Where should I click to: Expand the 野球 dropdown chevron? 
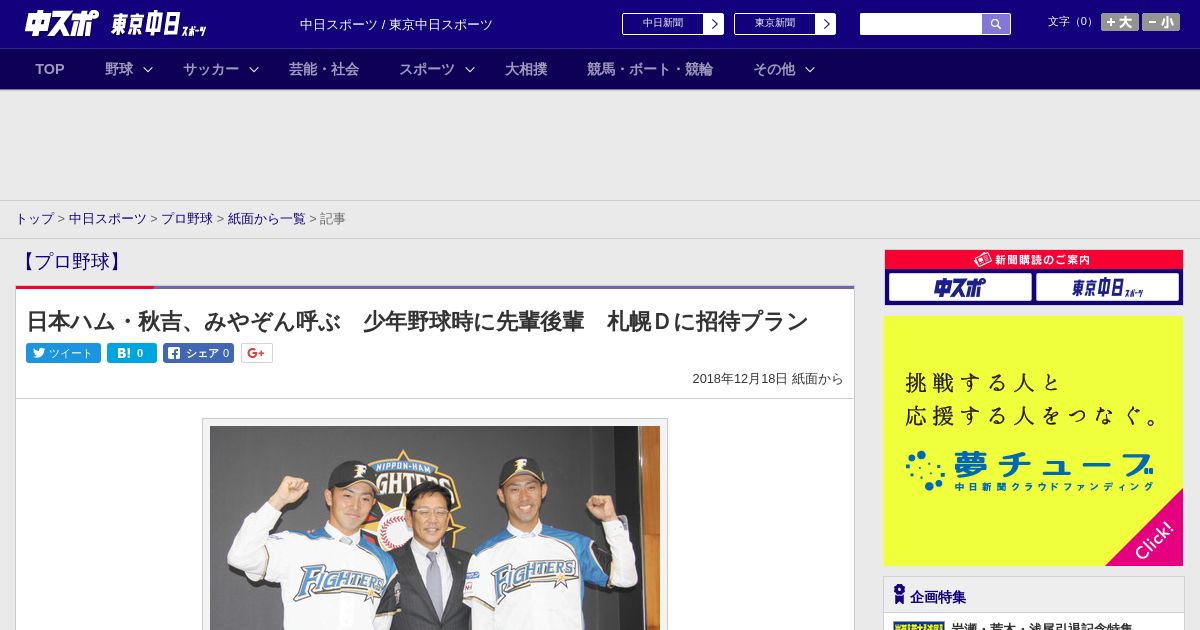[148, 69]
